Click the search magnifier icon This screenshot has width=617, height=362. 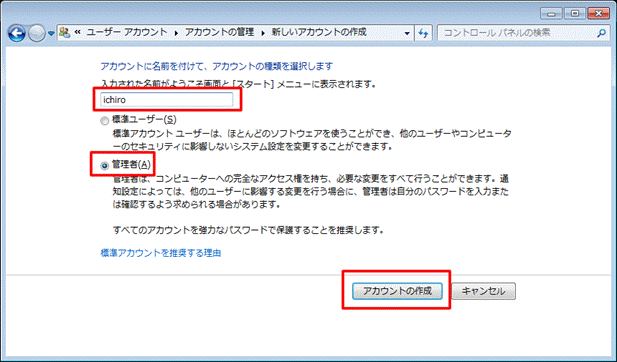[601, 33]
